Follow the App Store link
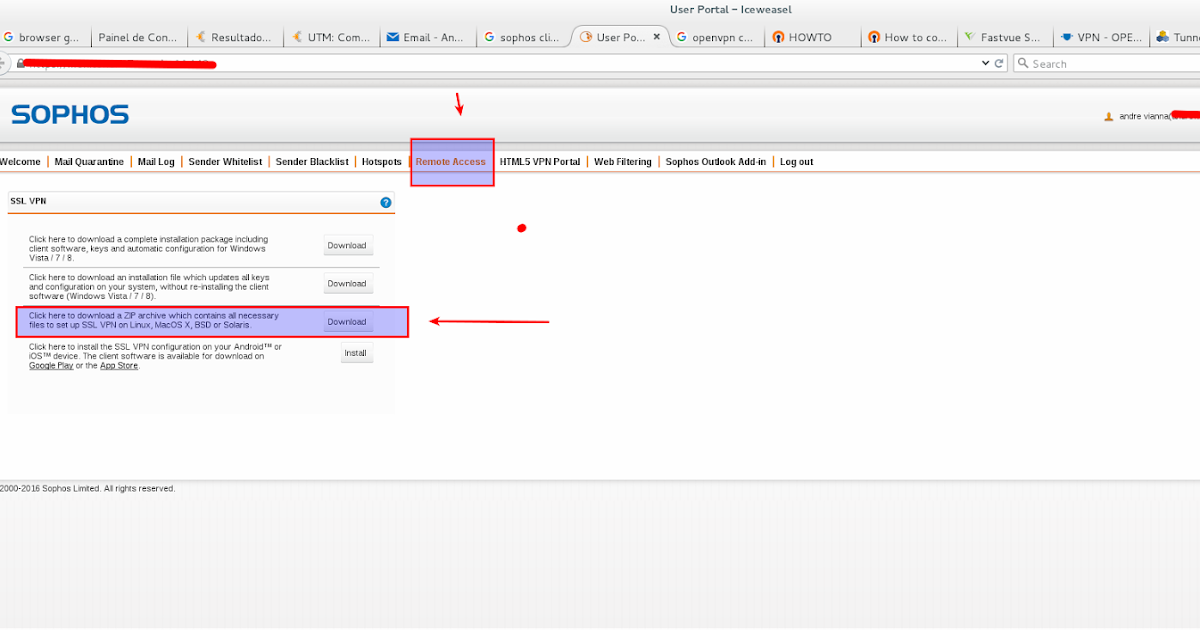1200x630 pixels. point(119,366)
